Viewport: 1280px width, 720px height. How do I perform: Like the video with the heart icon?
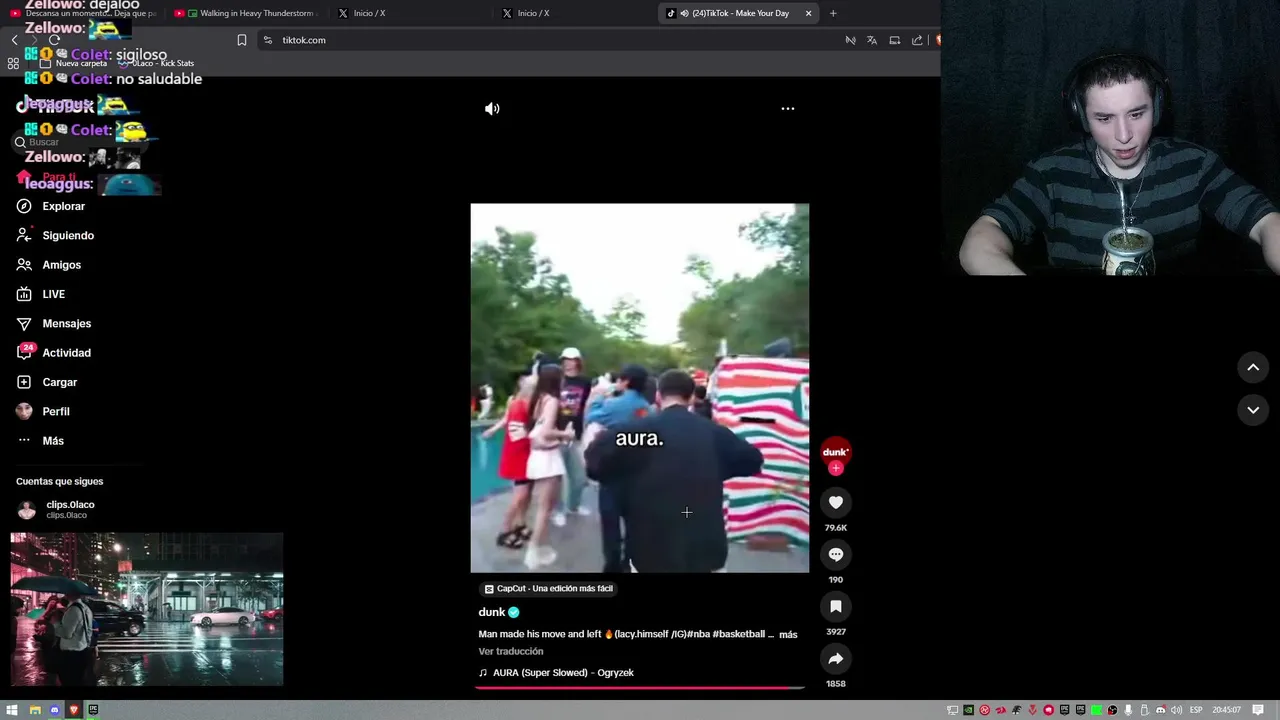pyautogui.click(x=836, y=502)
